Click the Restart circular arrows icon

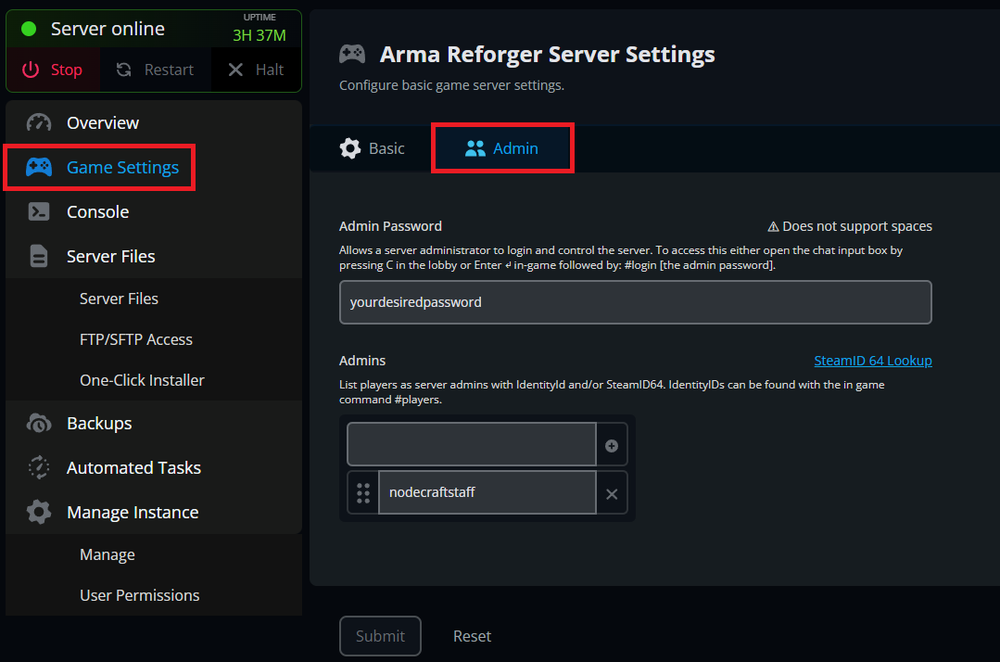click(124, 70)
